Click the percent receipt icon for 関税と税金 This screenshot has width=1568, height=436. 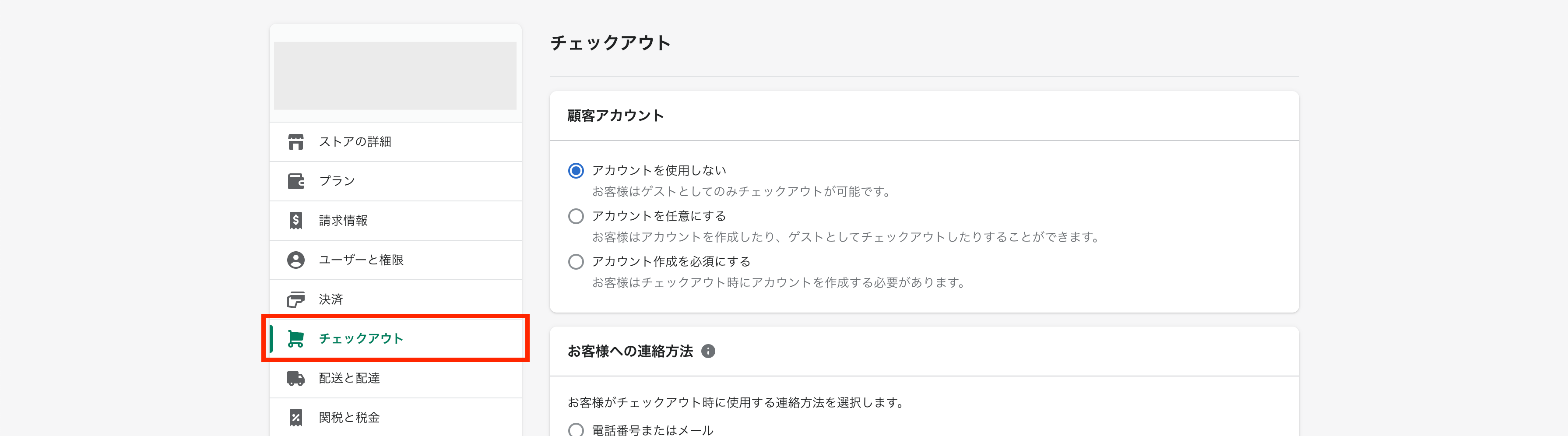coord(296,418)
